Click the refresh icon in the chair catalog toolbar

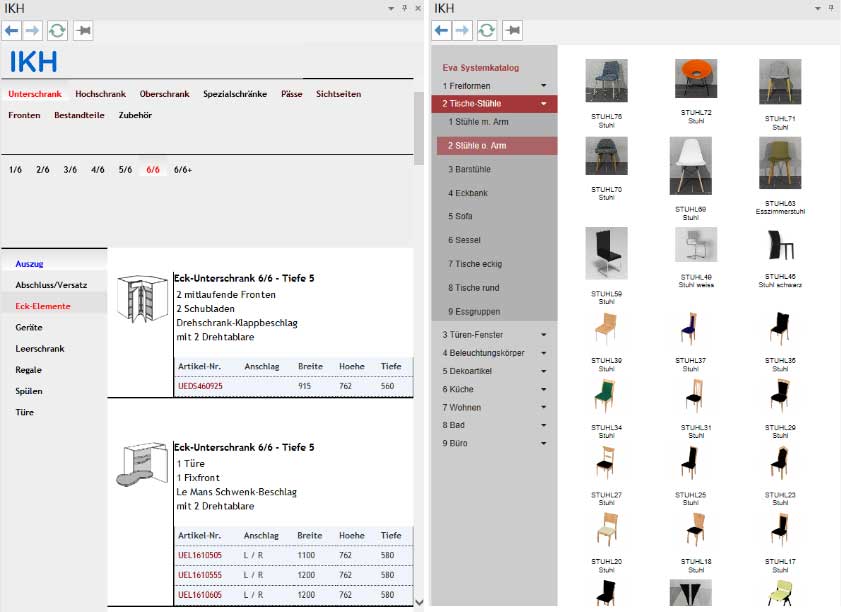pos(487,30)
